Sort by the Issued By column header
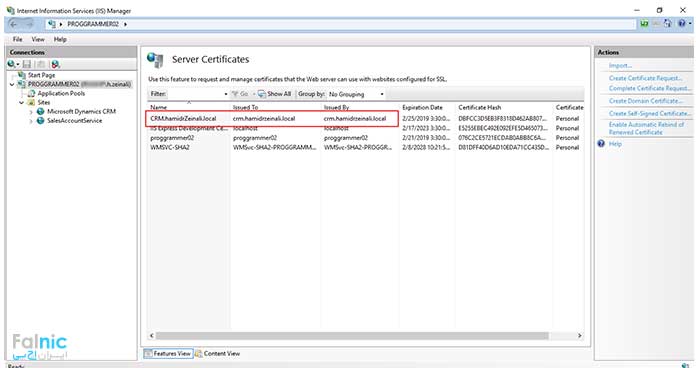Image resolution: width=696 pixels, height=368 pixels. pos(360,107)
